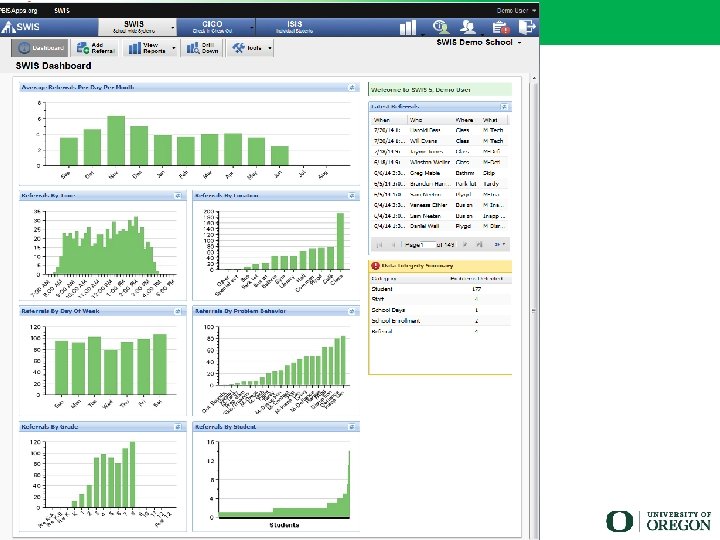Go to last page of Latest Referrals
This screenshot has width=720, height=540.
tap(479, 245)
